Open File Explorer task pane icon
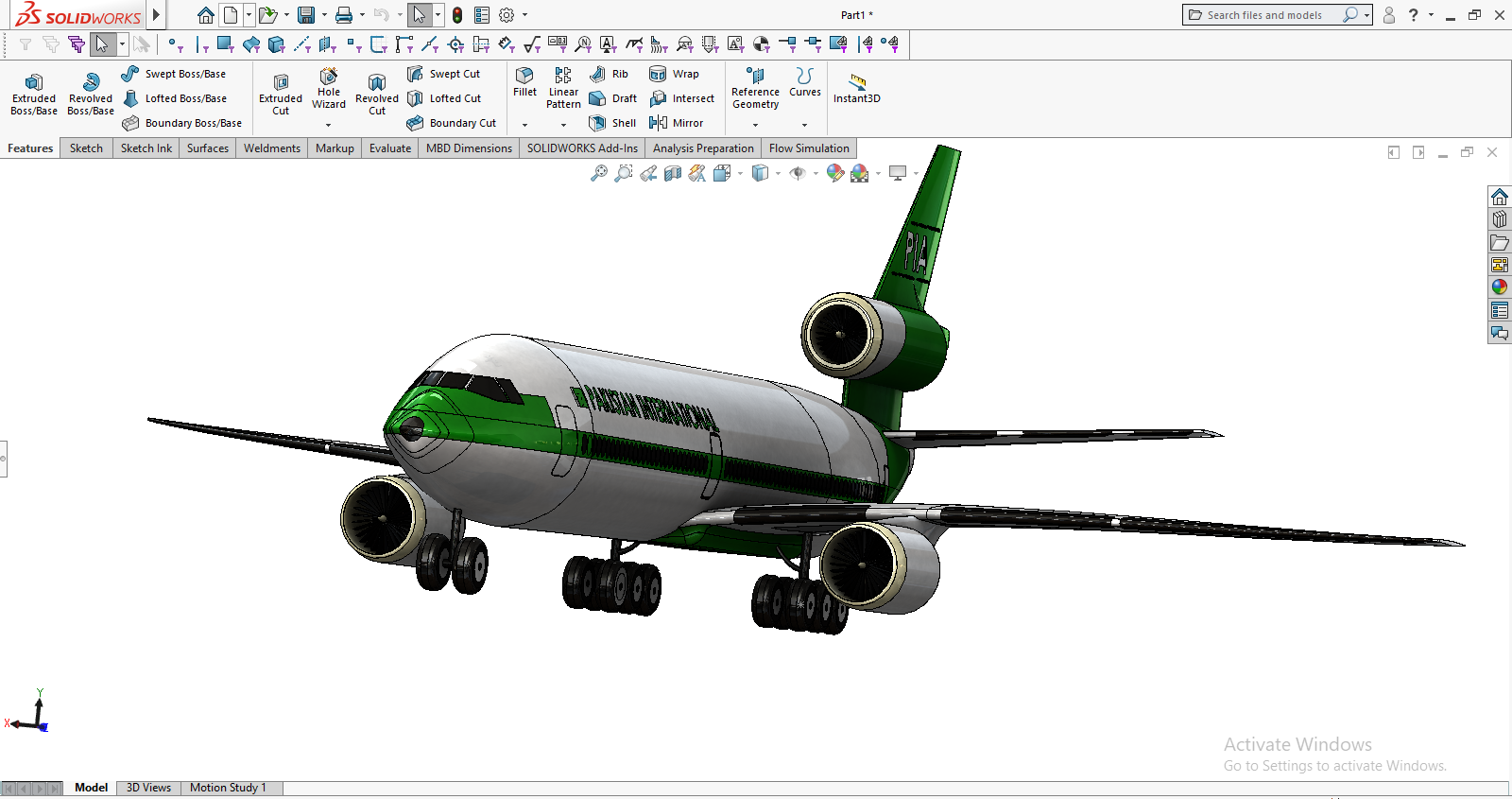This screenshot has width=1512, height=799. pos(1500,242)
